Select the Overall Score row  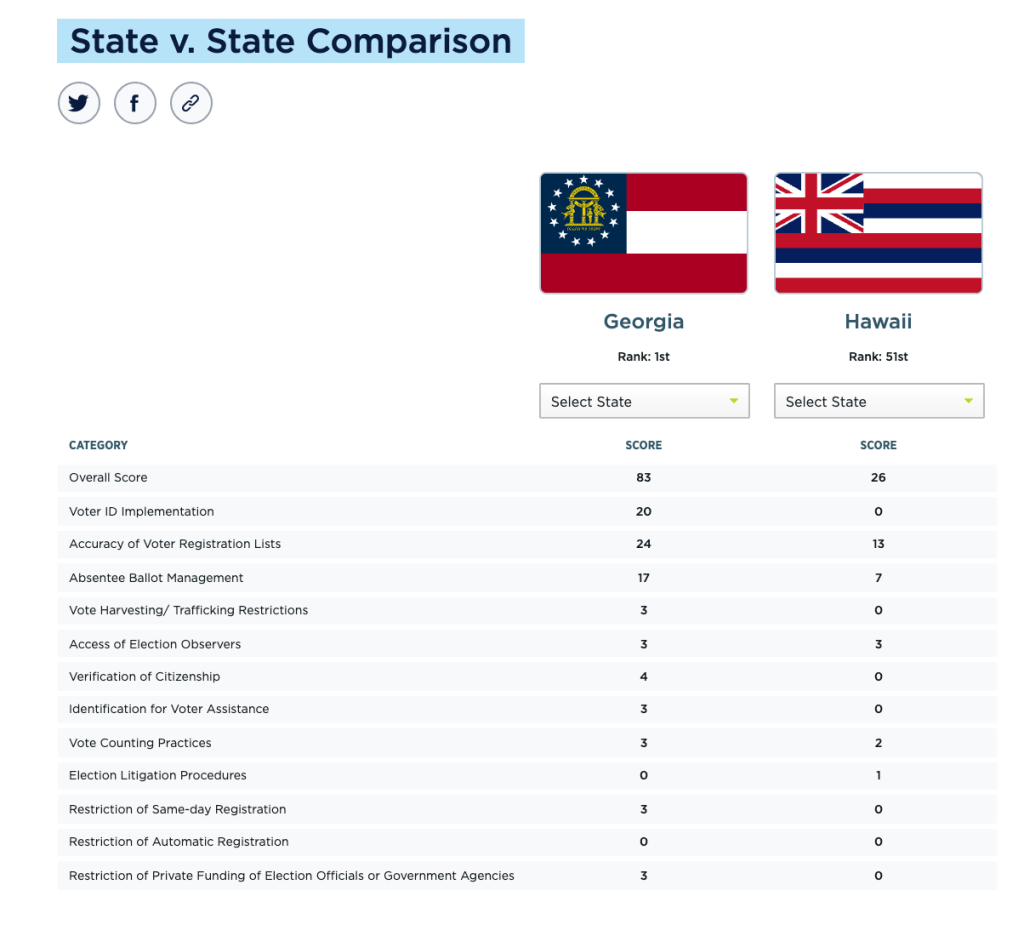pyautogui.click(x=527, y=478)
